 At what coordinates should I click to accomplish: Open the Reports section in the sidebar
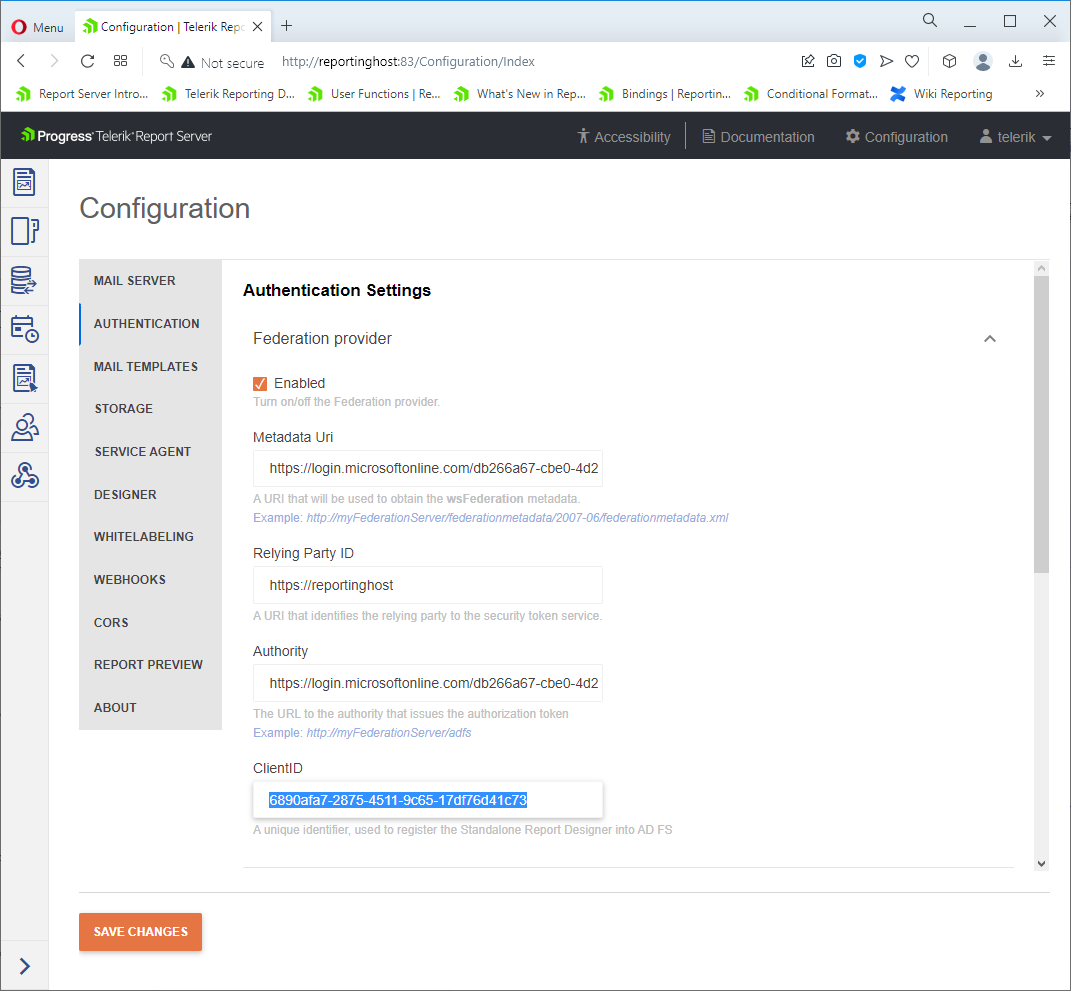pos(25,183)
